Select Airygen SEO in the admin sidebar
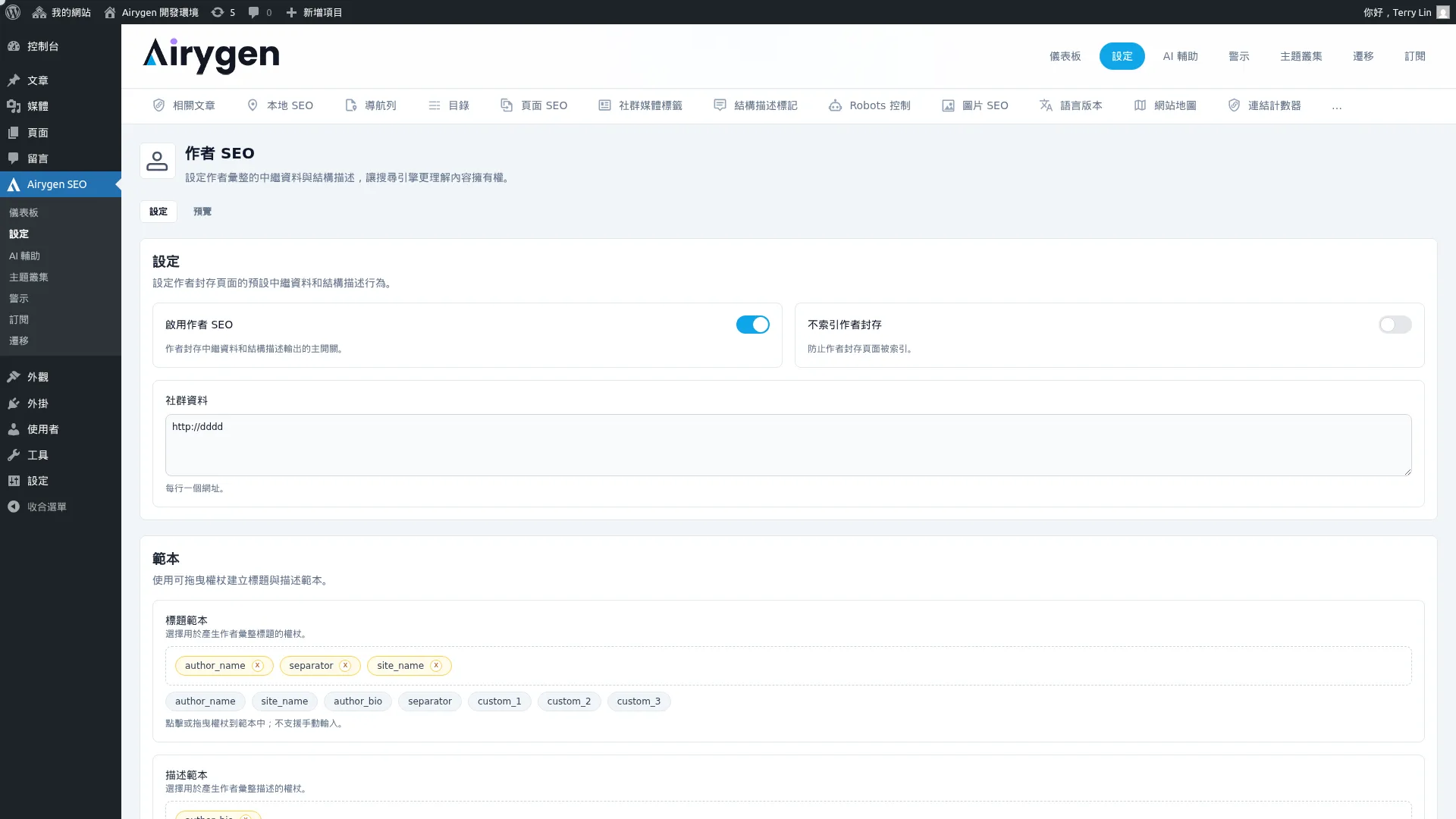 [61, 184]
